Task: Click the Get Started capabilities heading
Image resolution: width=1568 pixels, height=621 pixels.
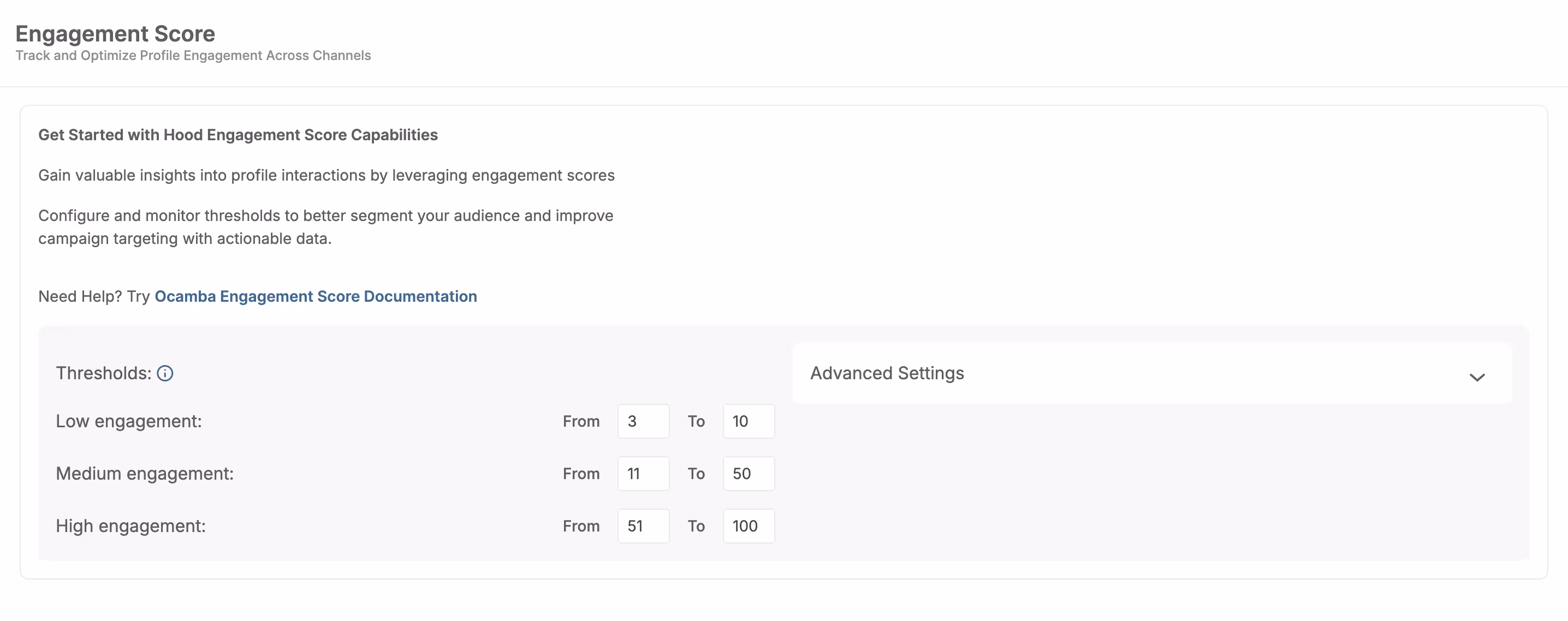Action: (x=238, y=134)
